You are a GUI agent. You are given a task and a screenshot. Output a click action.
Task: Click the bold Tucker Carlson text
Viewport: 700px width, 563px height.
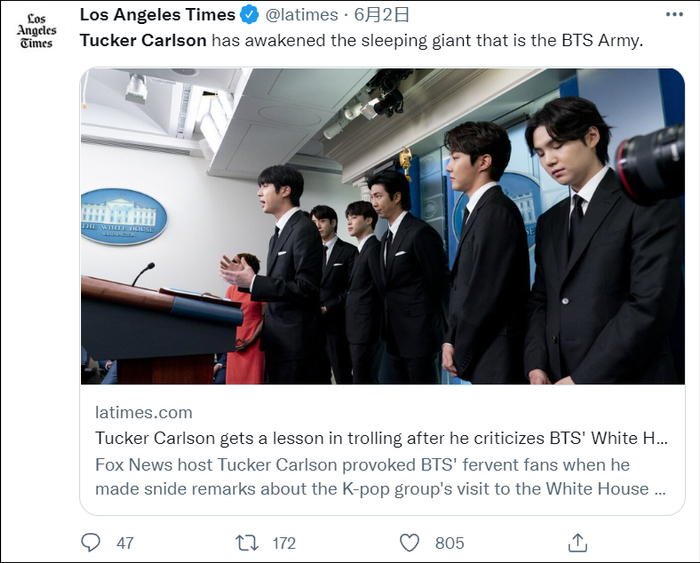tap(142, 41)
